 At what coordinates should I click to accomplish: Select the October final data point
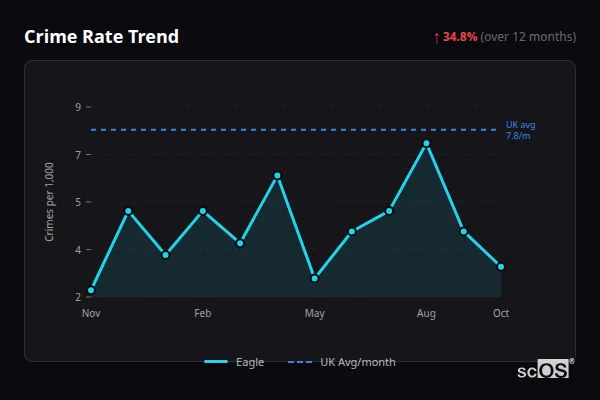tap(501, 267)
